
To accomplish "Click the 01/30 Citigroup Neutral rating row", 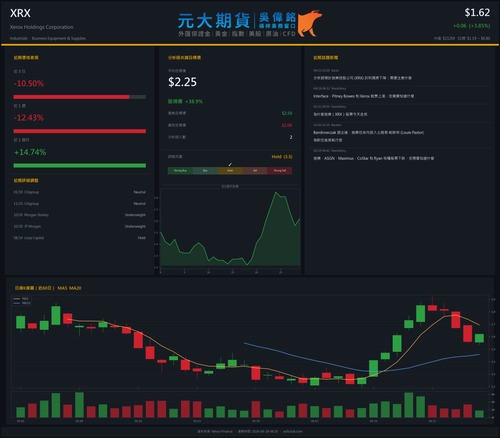I will point(80,192).
